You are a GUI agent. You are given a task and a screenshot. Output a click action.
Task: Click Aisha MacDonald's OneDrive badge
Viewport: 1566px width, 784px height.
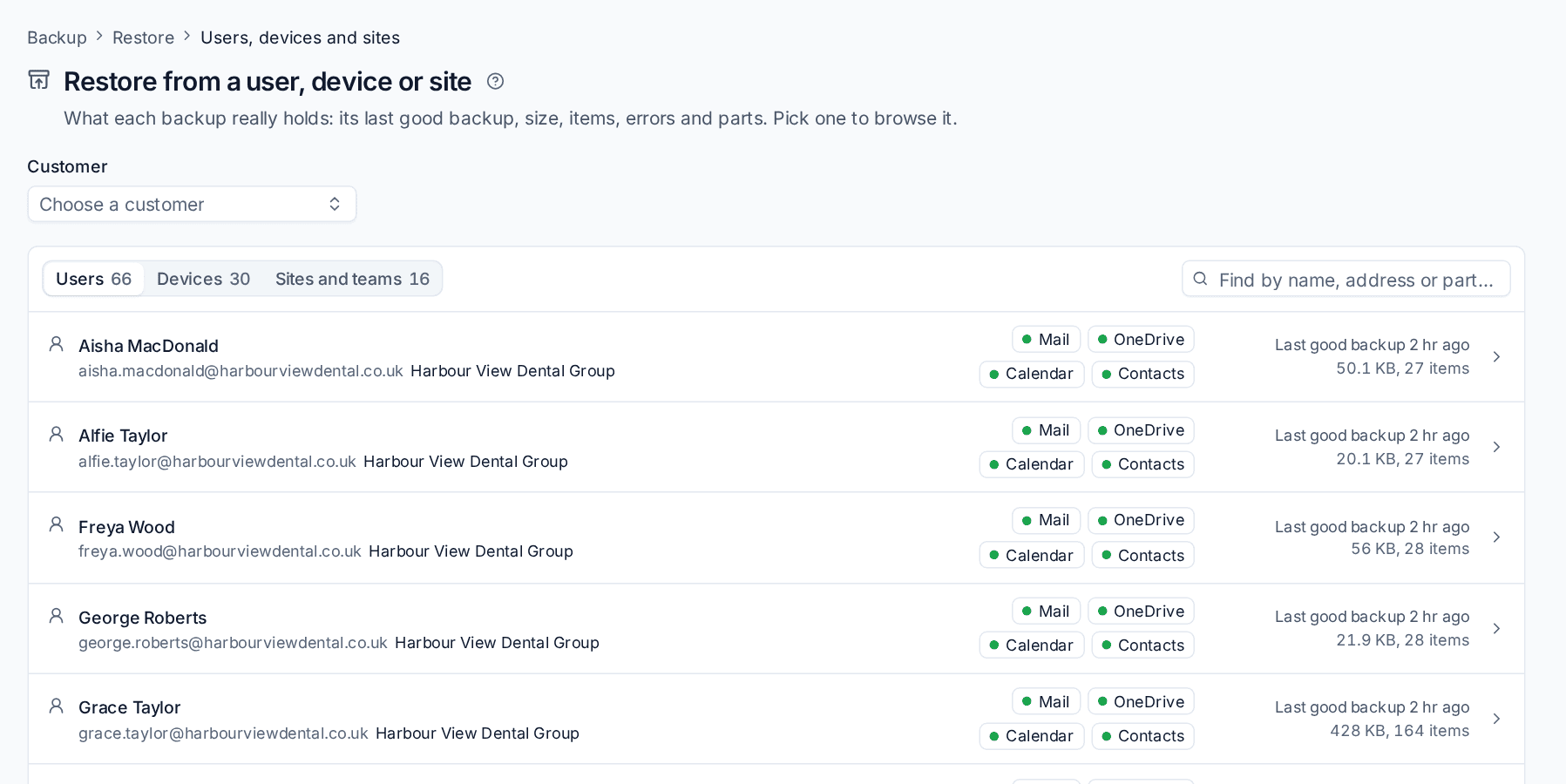(x=1141, y=340)
